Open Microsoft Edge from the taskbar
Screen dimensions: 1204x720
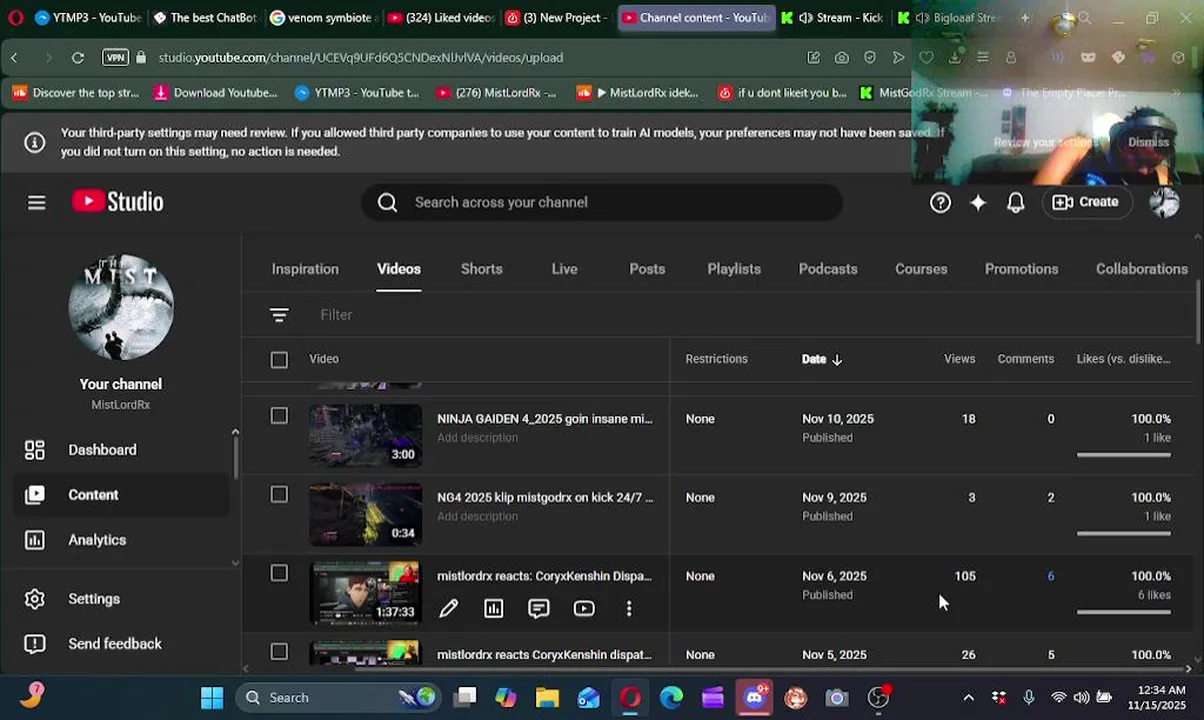(x=671, y=698)
